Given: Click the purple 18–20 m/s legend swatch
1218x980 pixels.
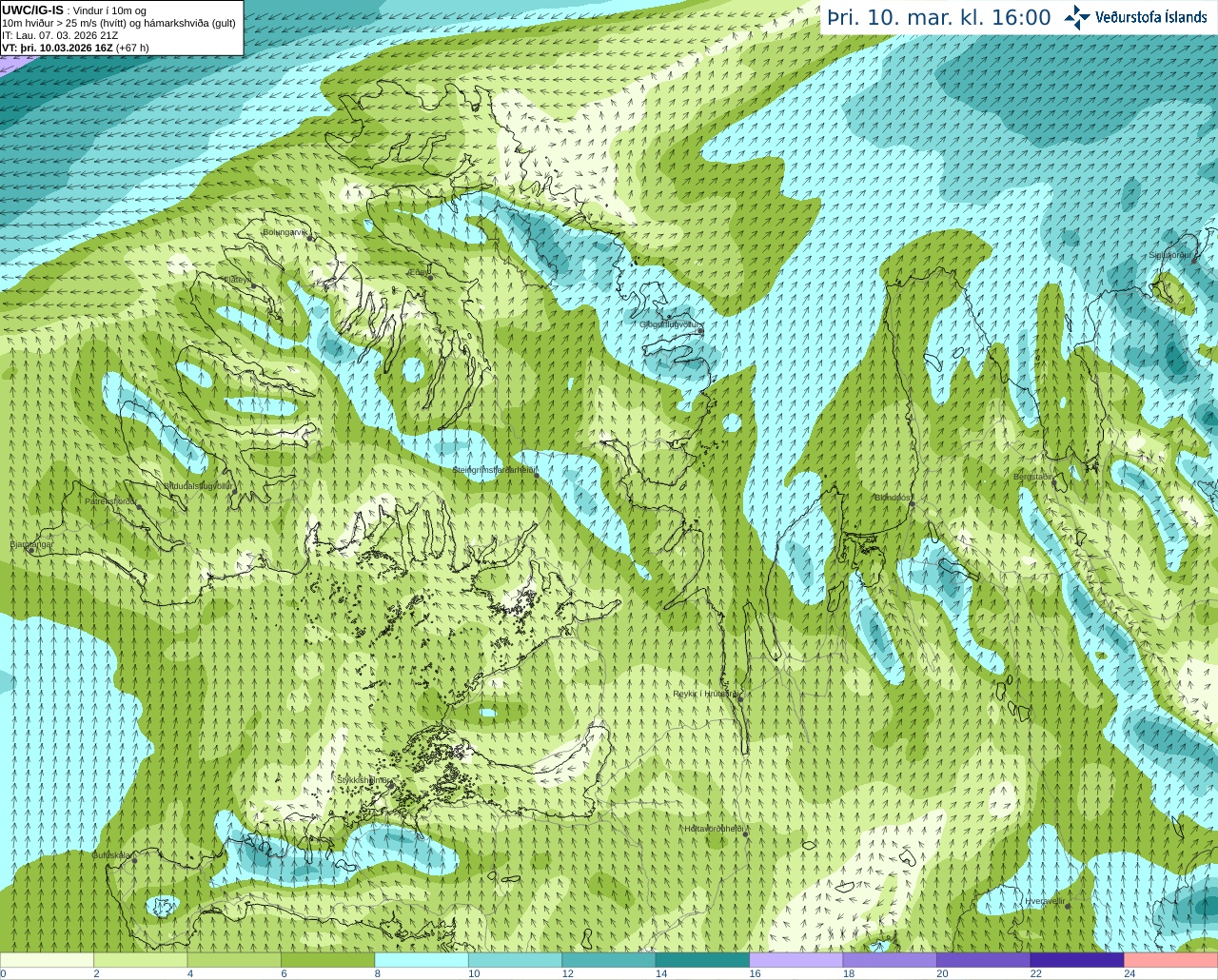Looking at the screenshot, I should click(890, 960).
